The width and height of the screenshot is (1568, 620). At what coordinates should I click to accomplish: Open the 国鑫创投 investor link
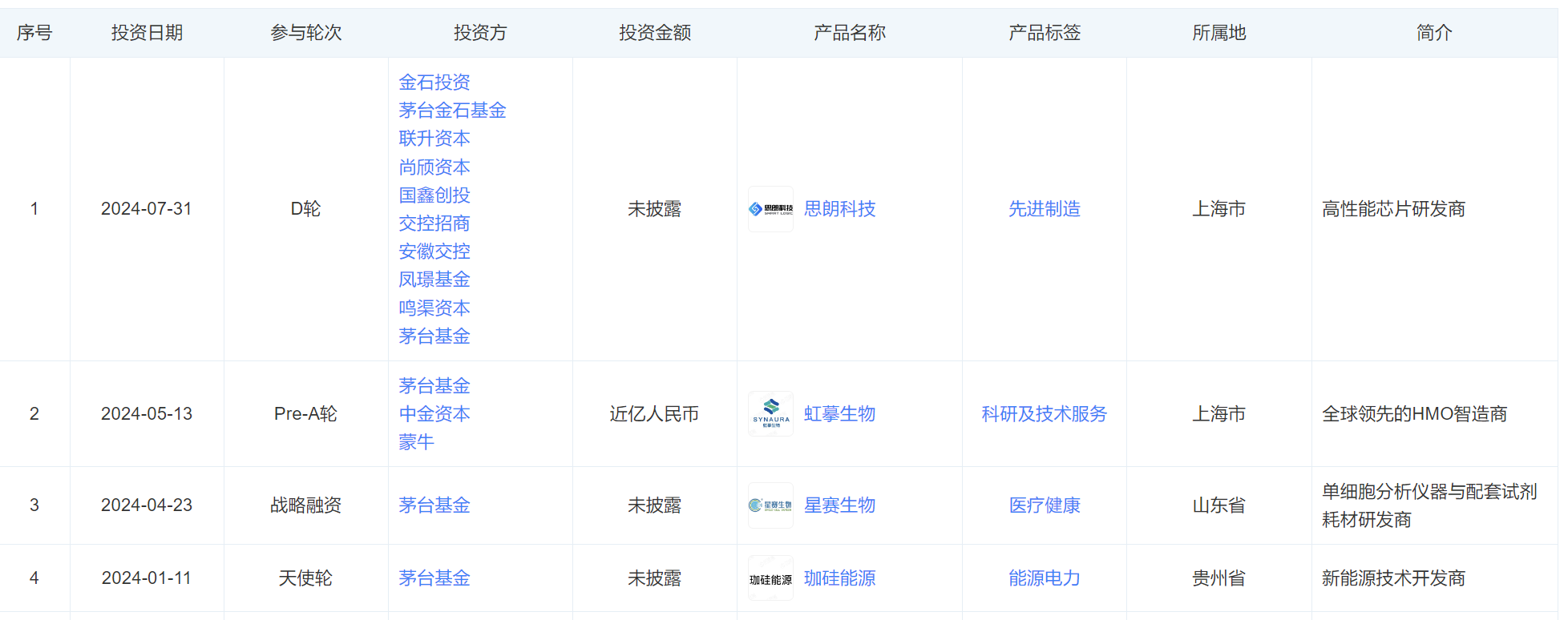pos(434,195)
